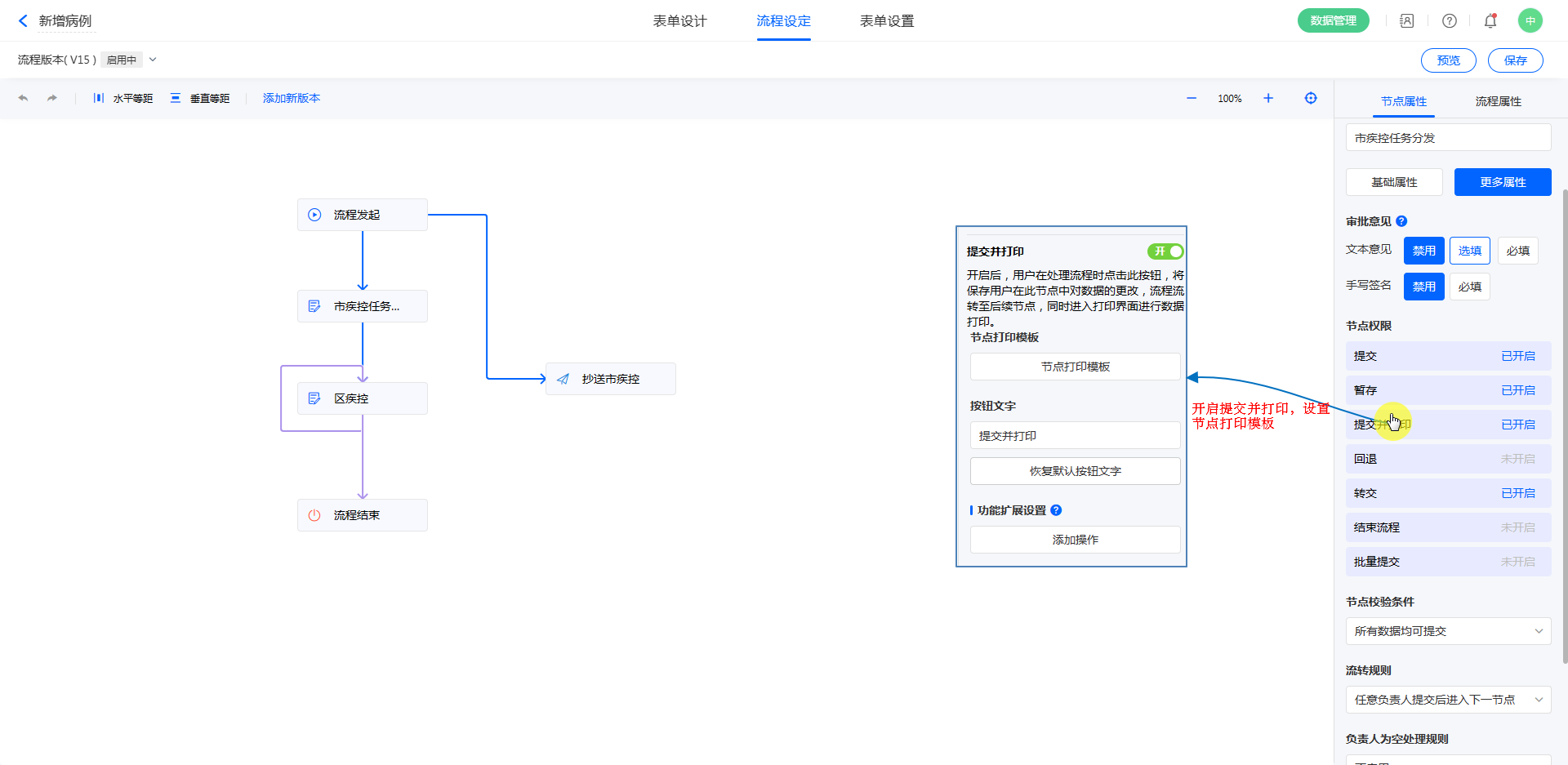
Task: Click the 按钮文字 input field
Action: coord(1075,436)
